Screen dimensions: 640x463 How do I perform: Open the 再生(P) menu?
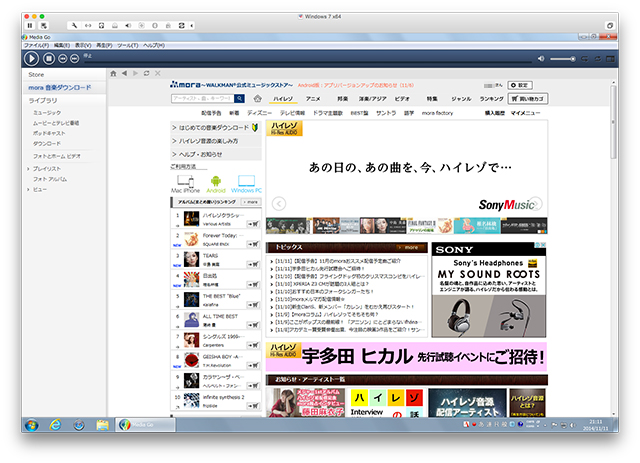pyautogui.click(x=104, y=45)
